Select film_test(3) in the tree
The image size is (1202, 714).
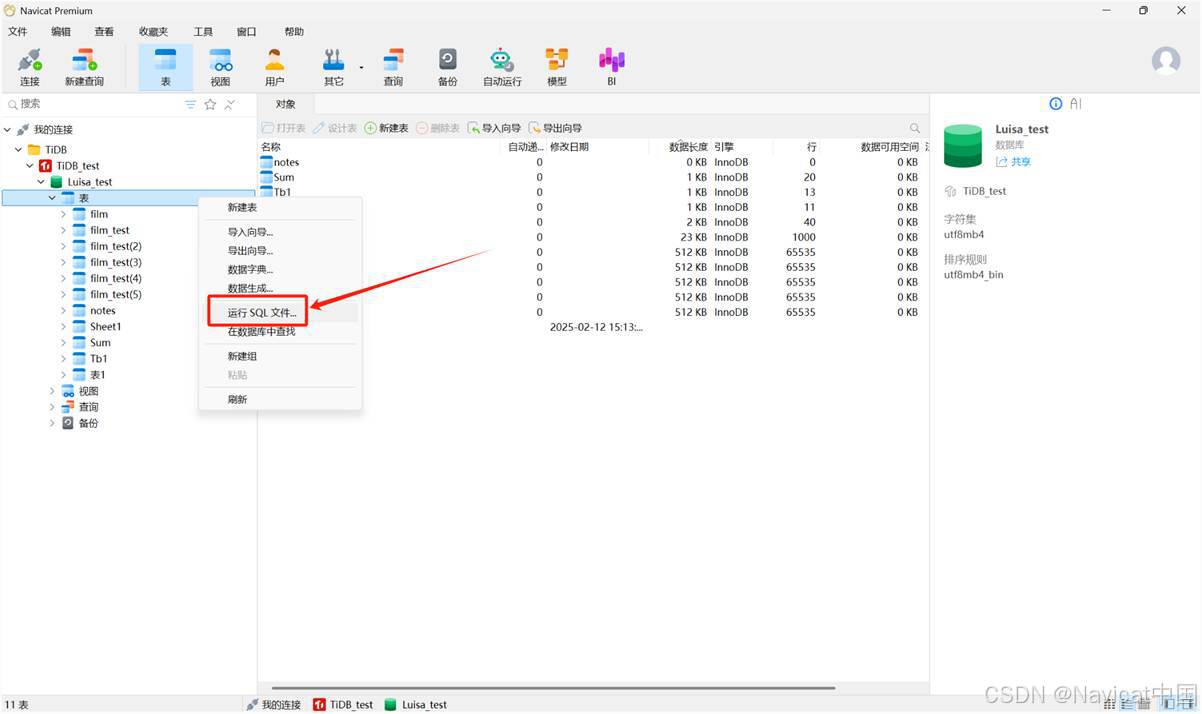point(116,262)
